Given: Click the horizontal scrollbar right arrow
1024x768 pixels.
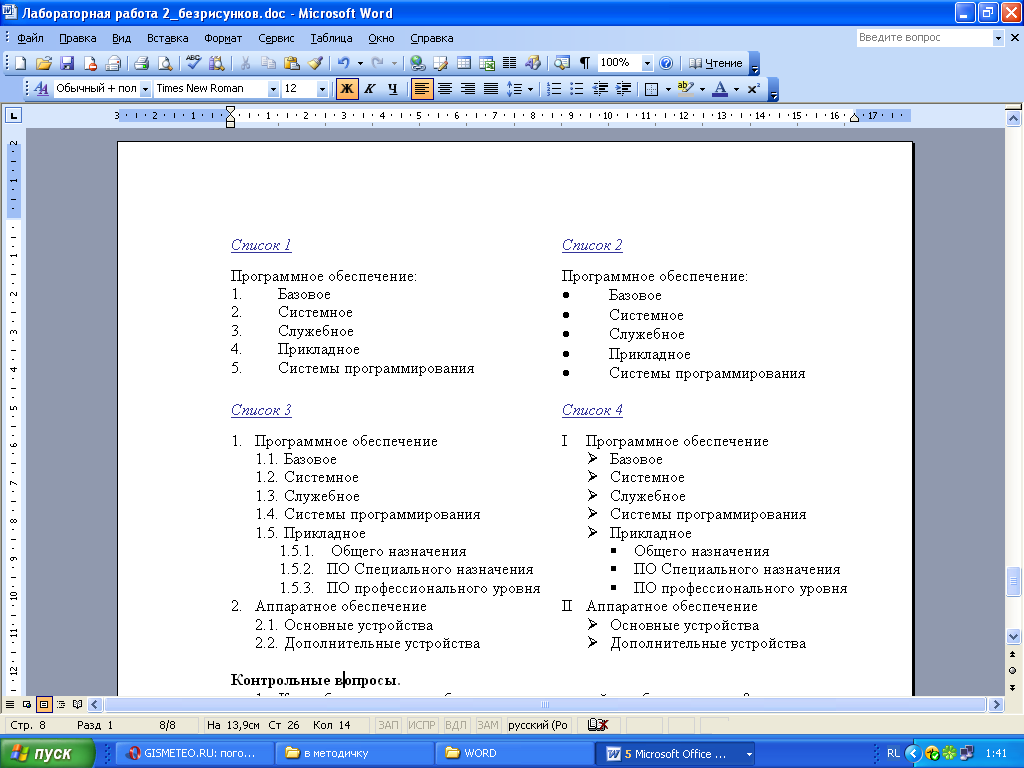Looking at the screenshot, I should 996,705.
